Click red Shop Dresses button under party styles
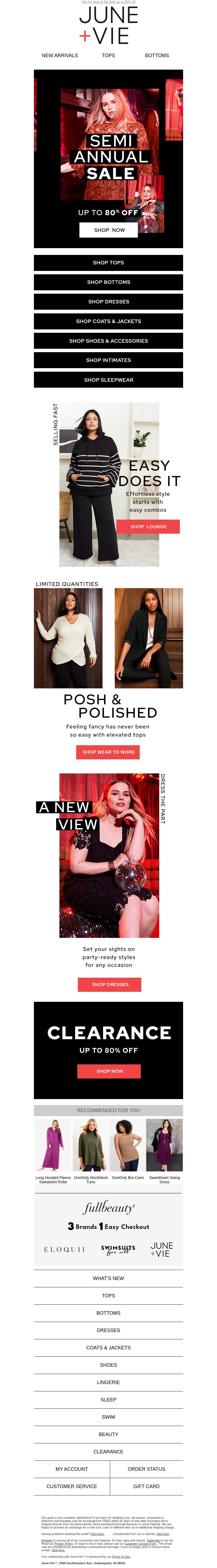This screenshot has width=217, height=1568. click(110, 984)
